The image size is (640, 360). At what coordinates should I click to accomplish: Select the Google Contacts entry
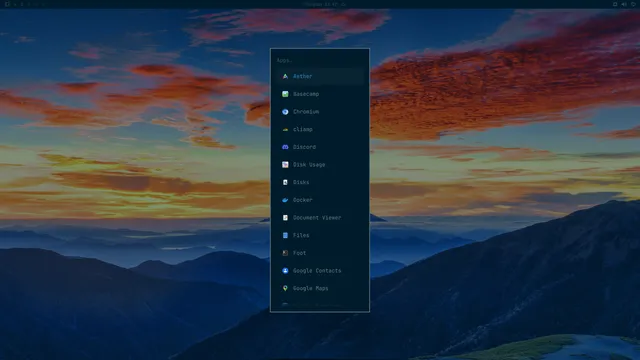(320, 271)
